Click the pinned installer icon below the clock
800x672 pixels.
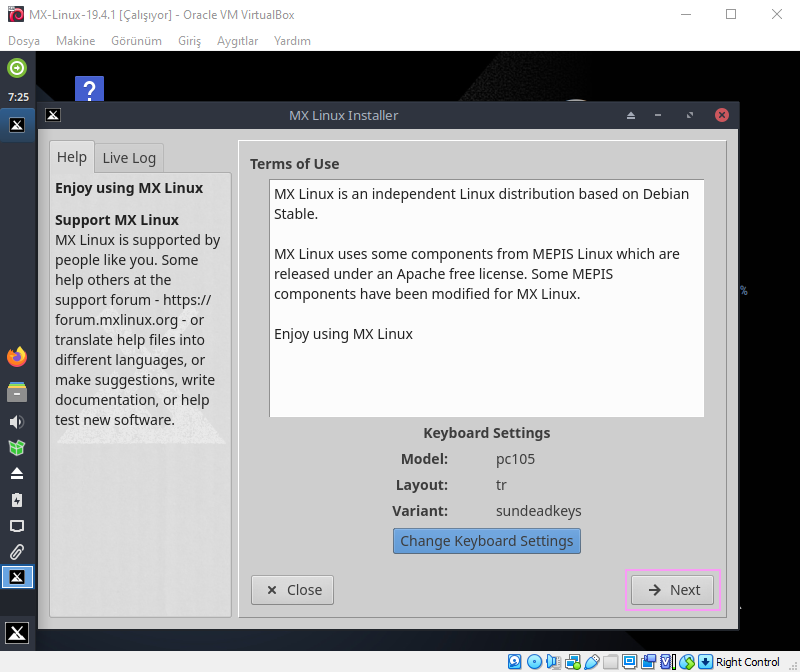(x=17, y=125)
